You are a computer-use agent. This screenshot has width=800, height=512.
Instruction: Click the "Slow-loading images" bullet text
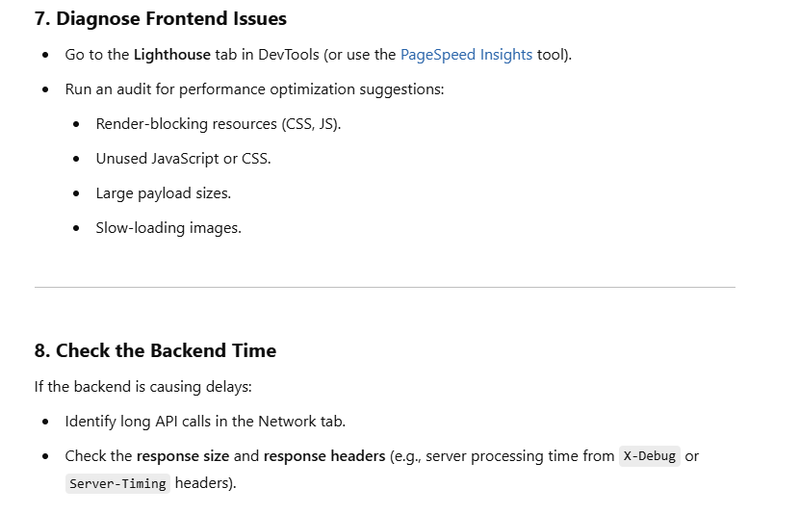168,228
